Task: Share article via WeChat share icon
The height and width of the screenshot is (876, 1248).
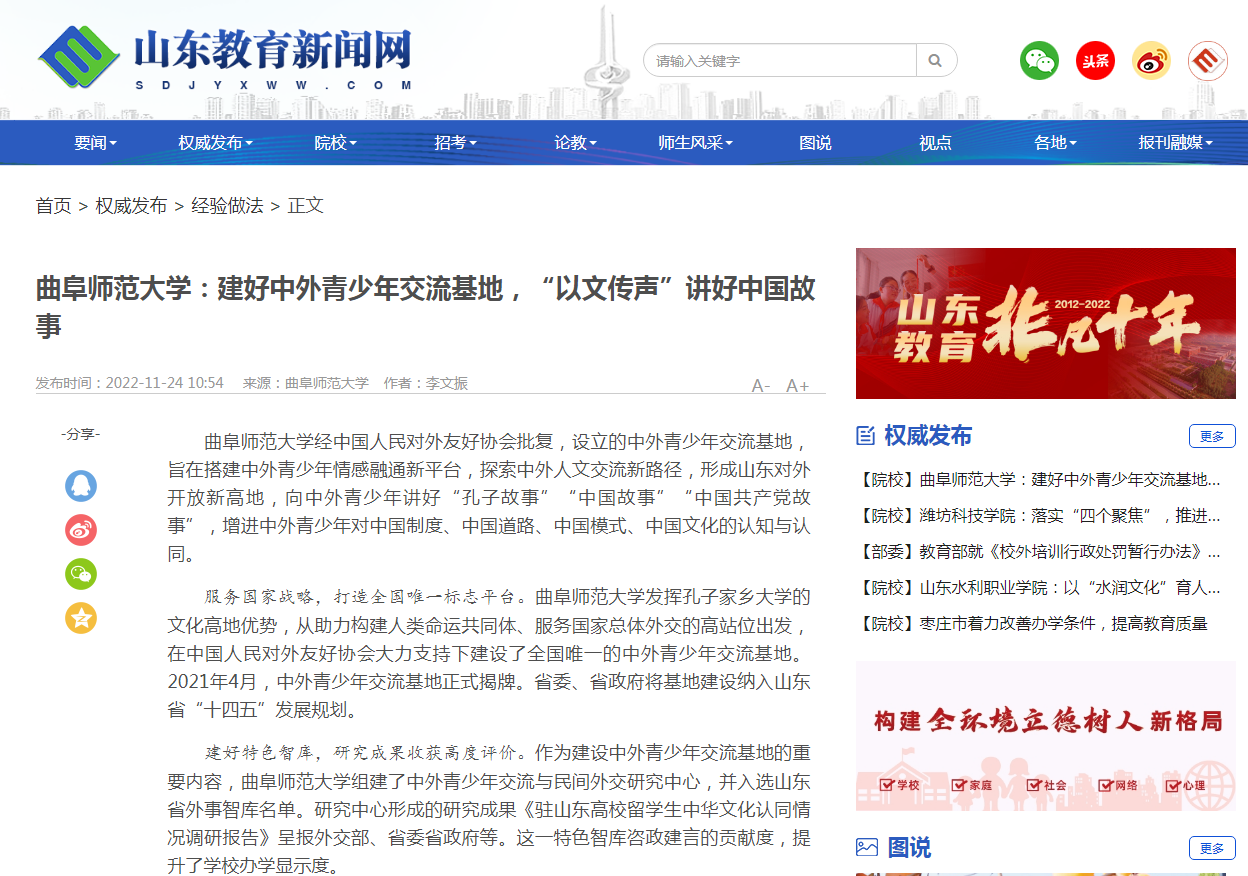Action: click(x=81, y=574)
